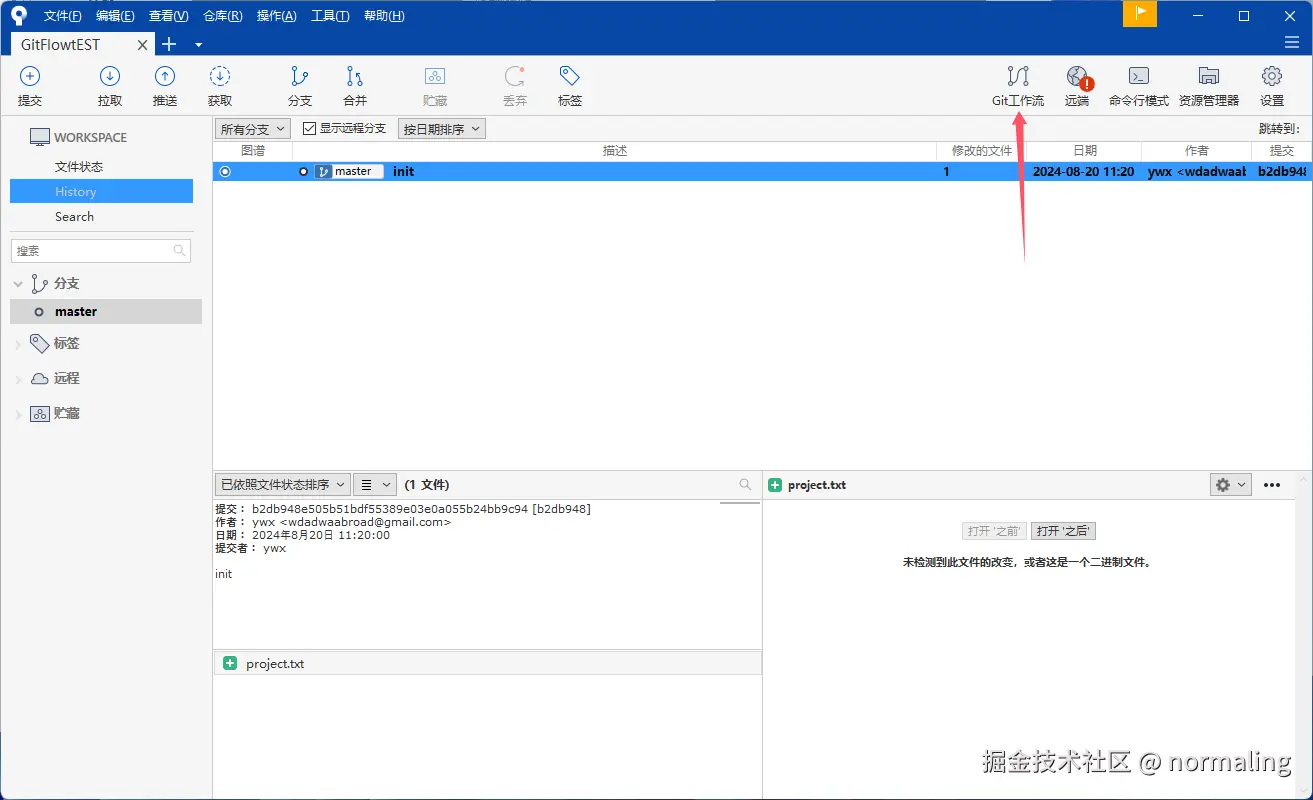Screen dimensions: 1313x800
Task: Select master branch in sidebar
Action: pos(106,311)
